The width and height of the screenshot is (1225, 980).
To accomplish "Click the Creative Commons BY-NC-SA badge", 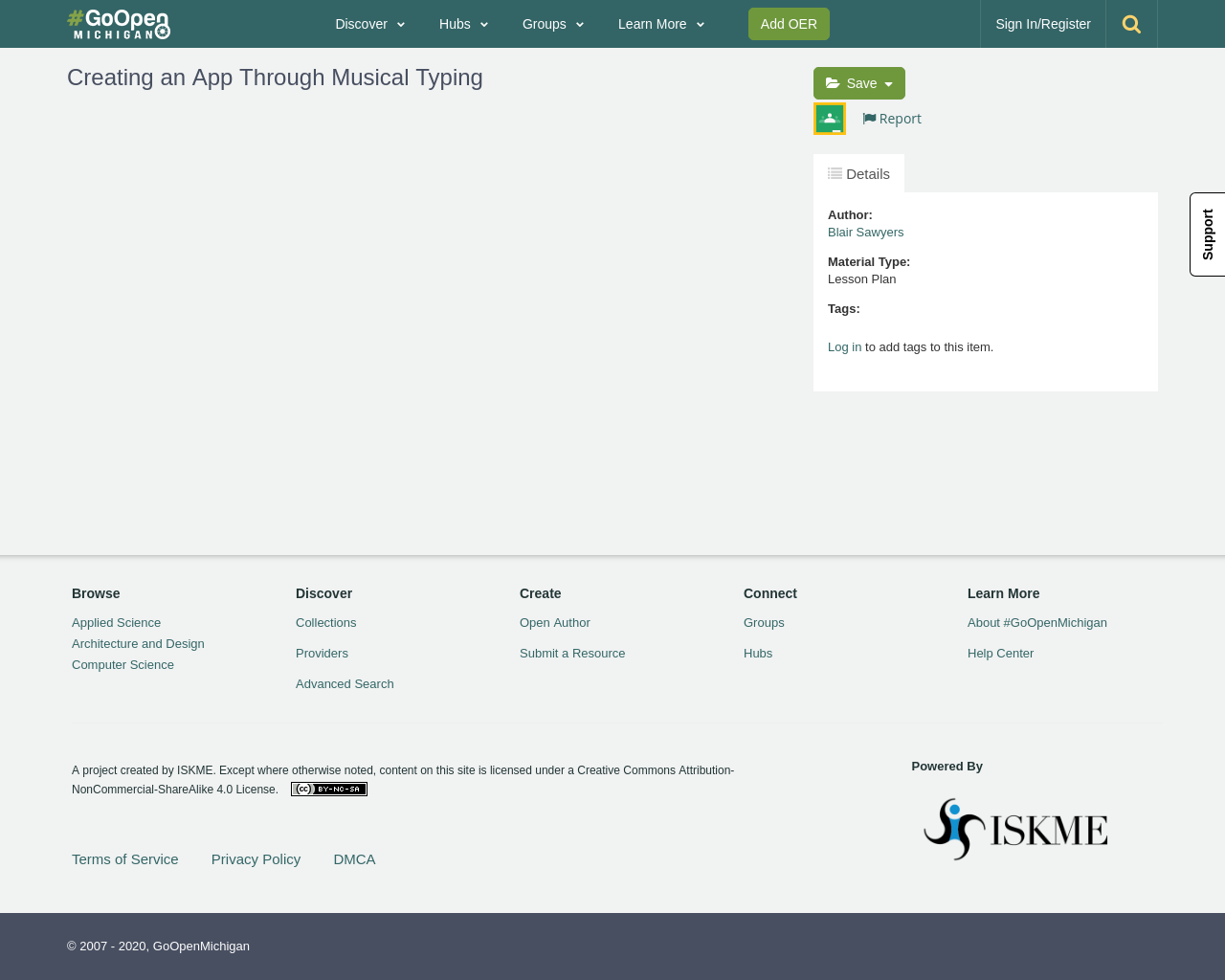I will tap(329, 790).
